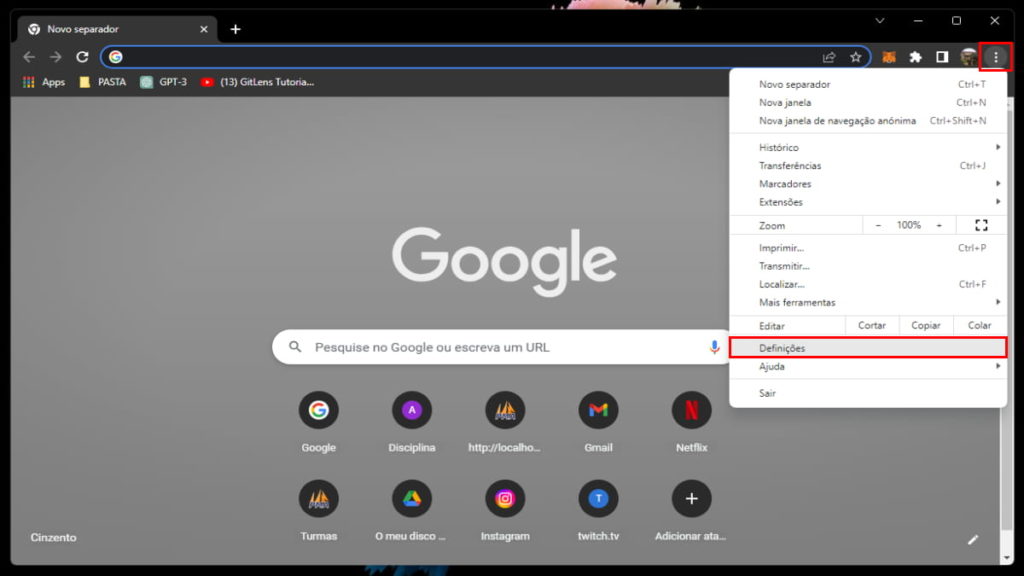Viewport: 1024px width, 576px height.
Task: Start voice search with the microphone icon
Action: (x=712, y=346)
